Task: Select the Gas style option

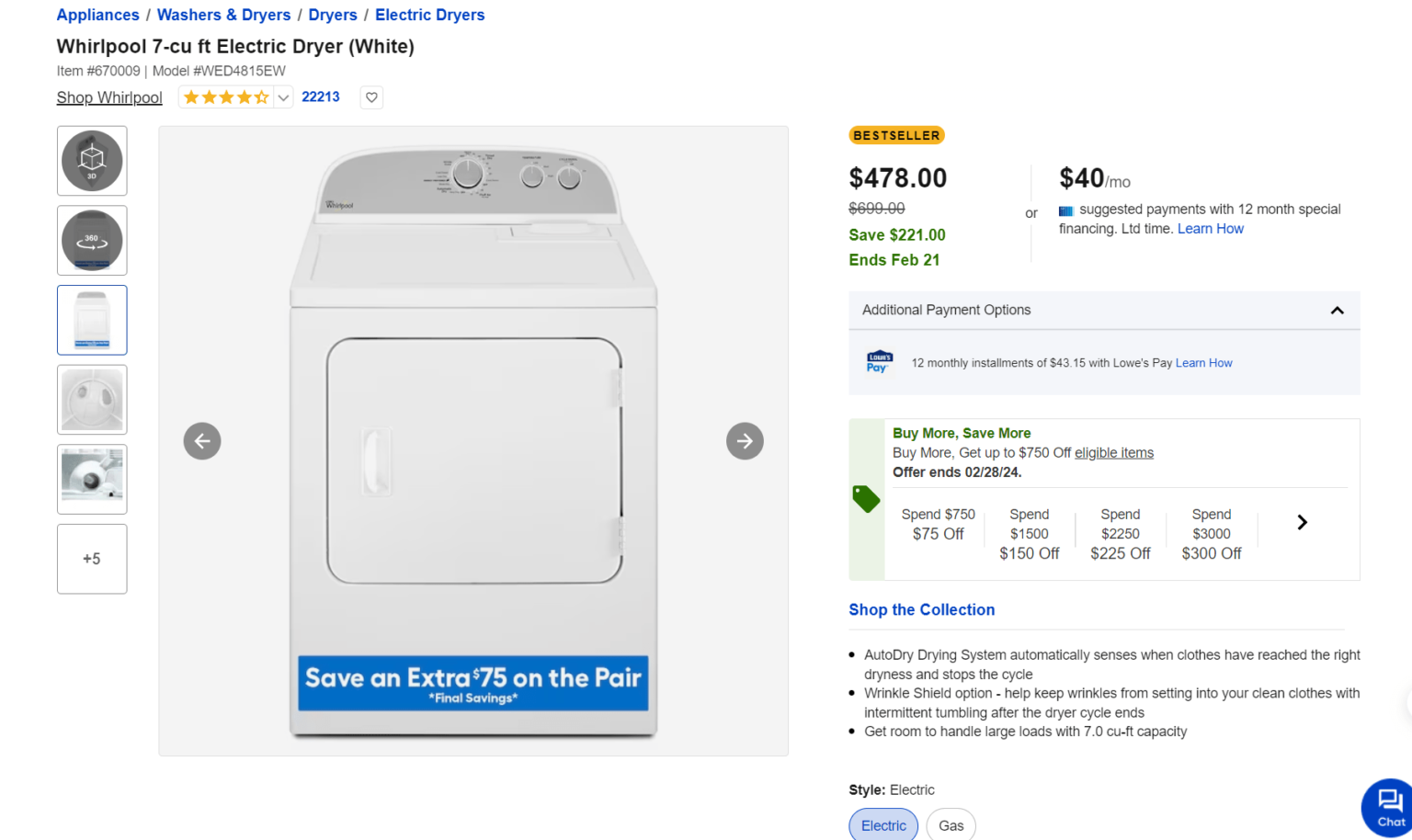Action: [951, 824]
